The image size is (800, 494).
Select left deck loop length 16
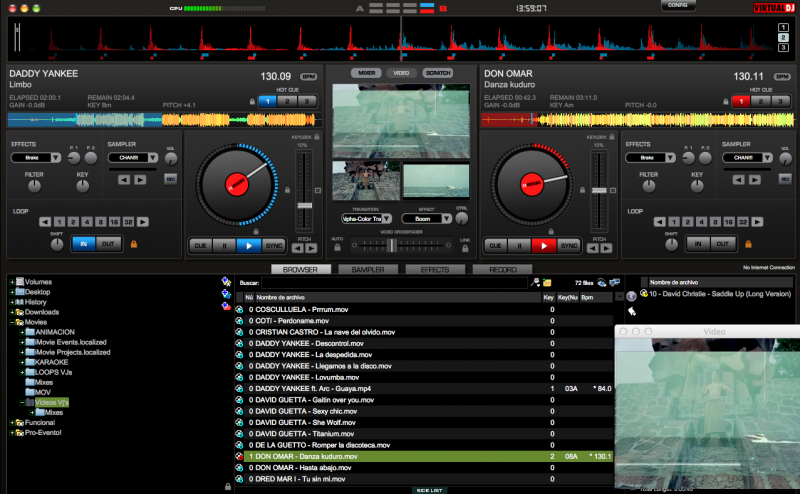pyautogui.click(x=114, y=222)
